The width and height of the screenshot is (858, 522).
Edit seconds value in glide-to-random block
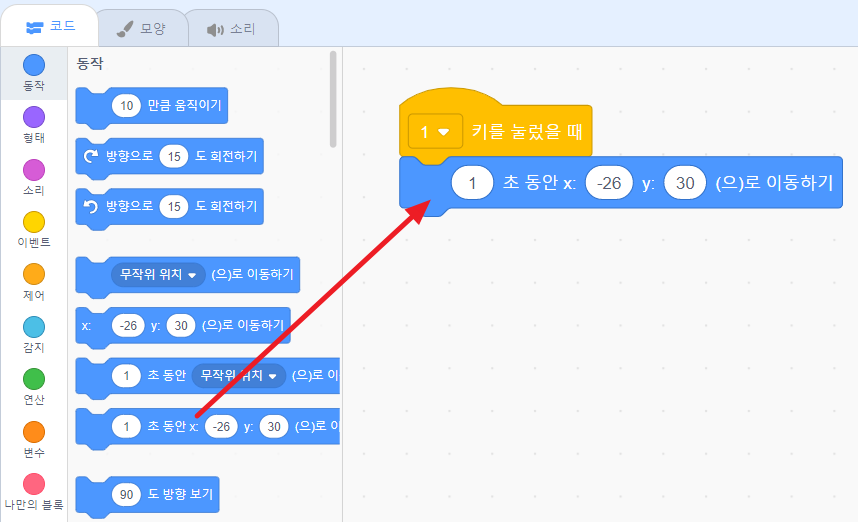[126, 376]
